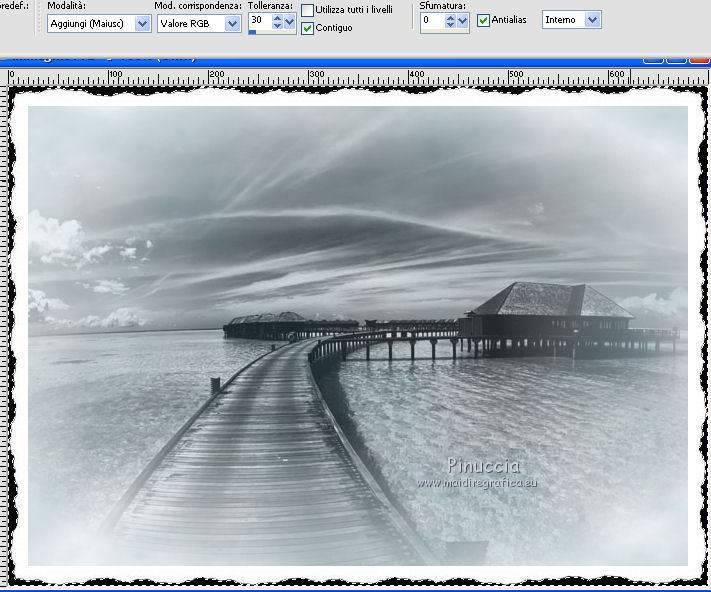Screen dimensions: 711x592
Task: Click the Tolleranza value field showing 30
Action: tap(260, 20)
